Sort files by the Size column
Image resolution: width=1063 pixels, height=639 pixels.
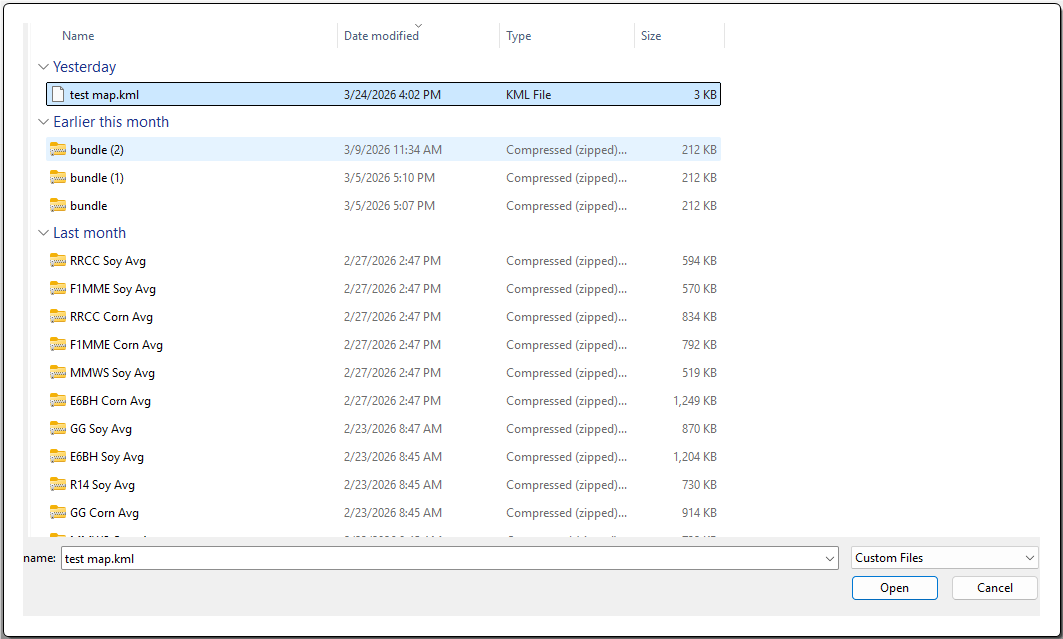[x=651, y=36]
